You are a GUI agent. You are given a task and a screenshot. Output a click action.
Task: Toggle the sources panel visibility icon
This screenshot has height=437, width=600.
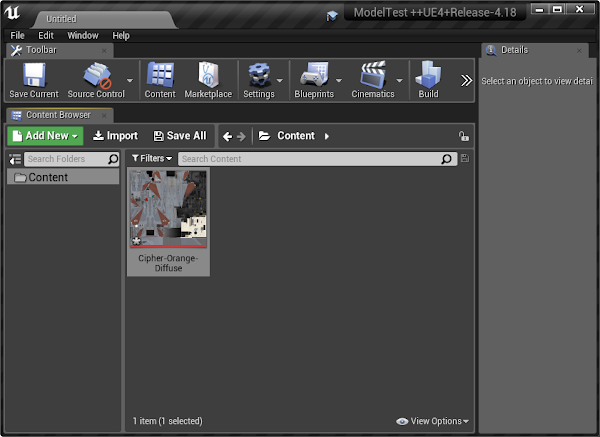tap(15, 159)
